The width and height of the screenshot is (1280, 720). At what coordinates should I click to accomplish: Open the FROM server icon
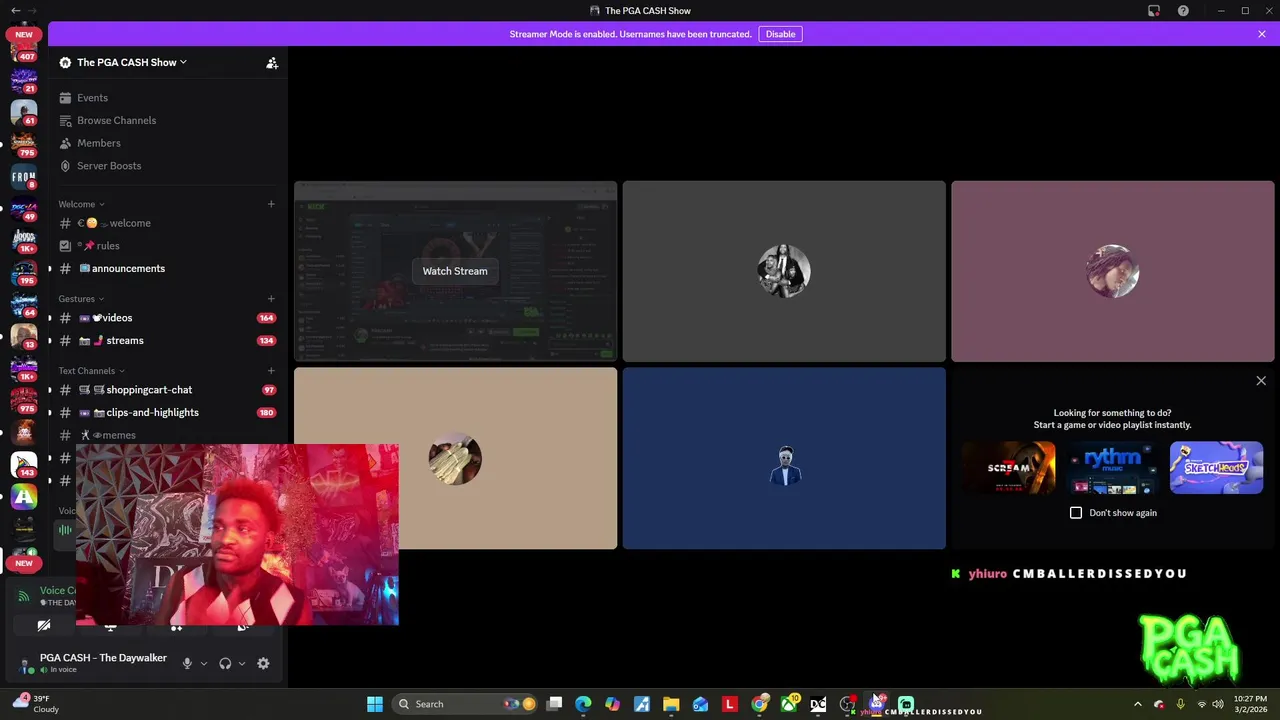coord(24,177)
